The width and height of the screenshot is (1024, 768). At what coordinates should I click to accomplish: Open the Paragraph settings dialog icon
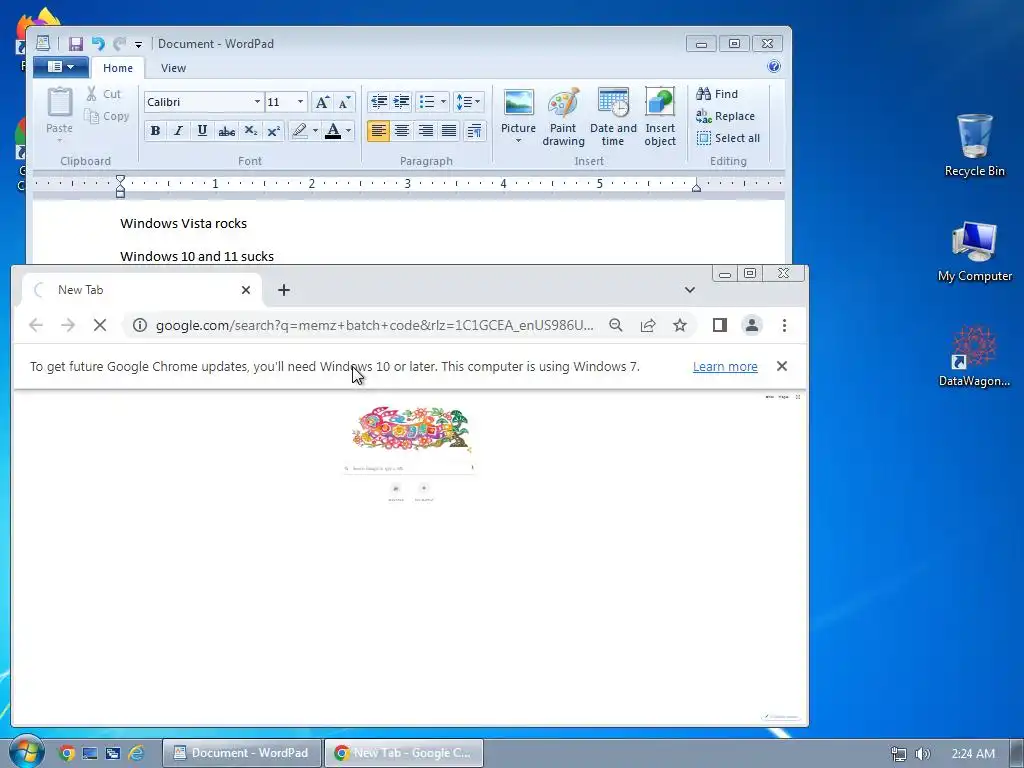[475, 131]
